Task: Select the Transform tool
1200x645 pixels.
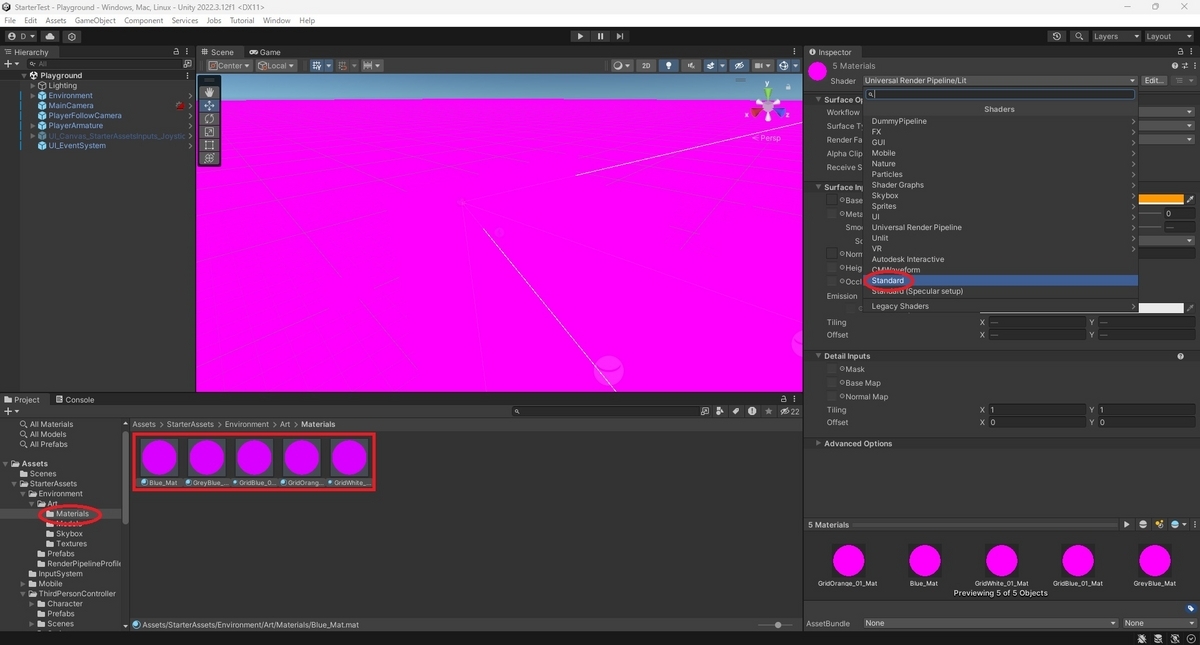Action: (209, 158)
